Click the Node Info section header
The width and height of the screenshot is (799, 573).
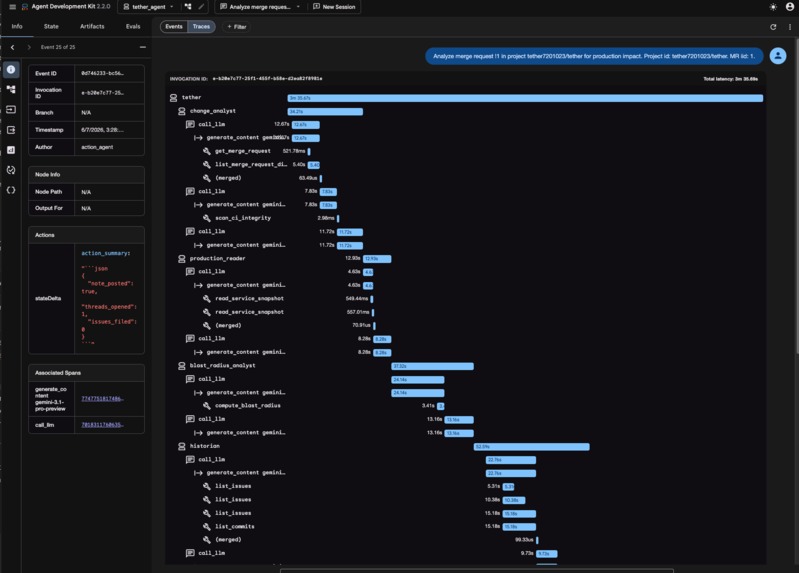[x=87, y=174]
